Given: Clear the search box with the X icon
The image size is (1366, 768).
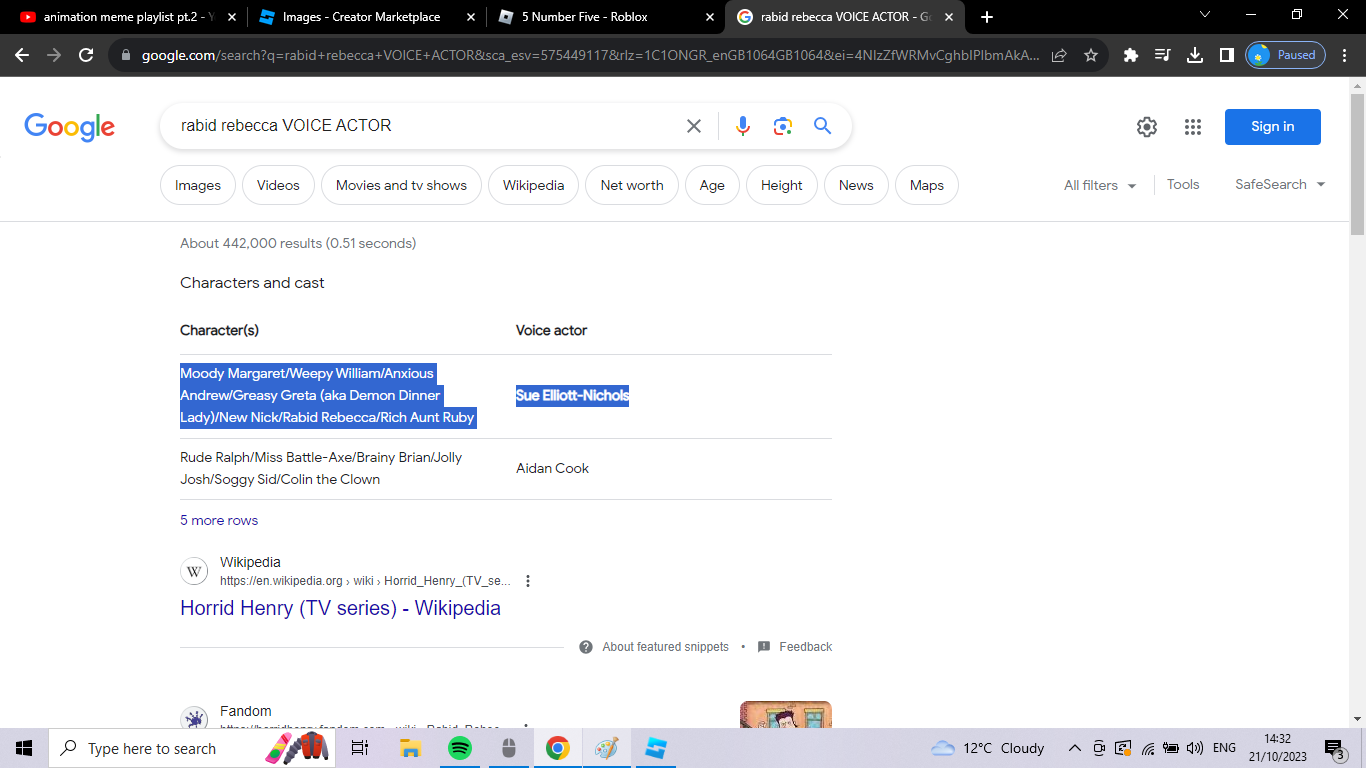Looking at the screenshot, I should [x=694, y=126].
